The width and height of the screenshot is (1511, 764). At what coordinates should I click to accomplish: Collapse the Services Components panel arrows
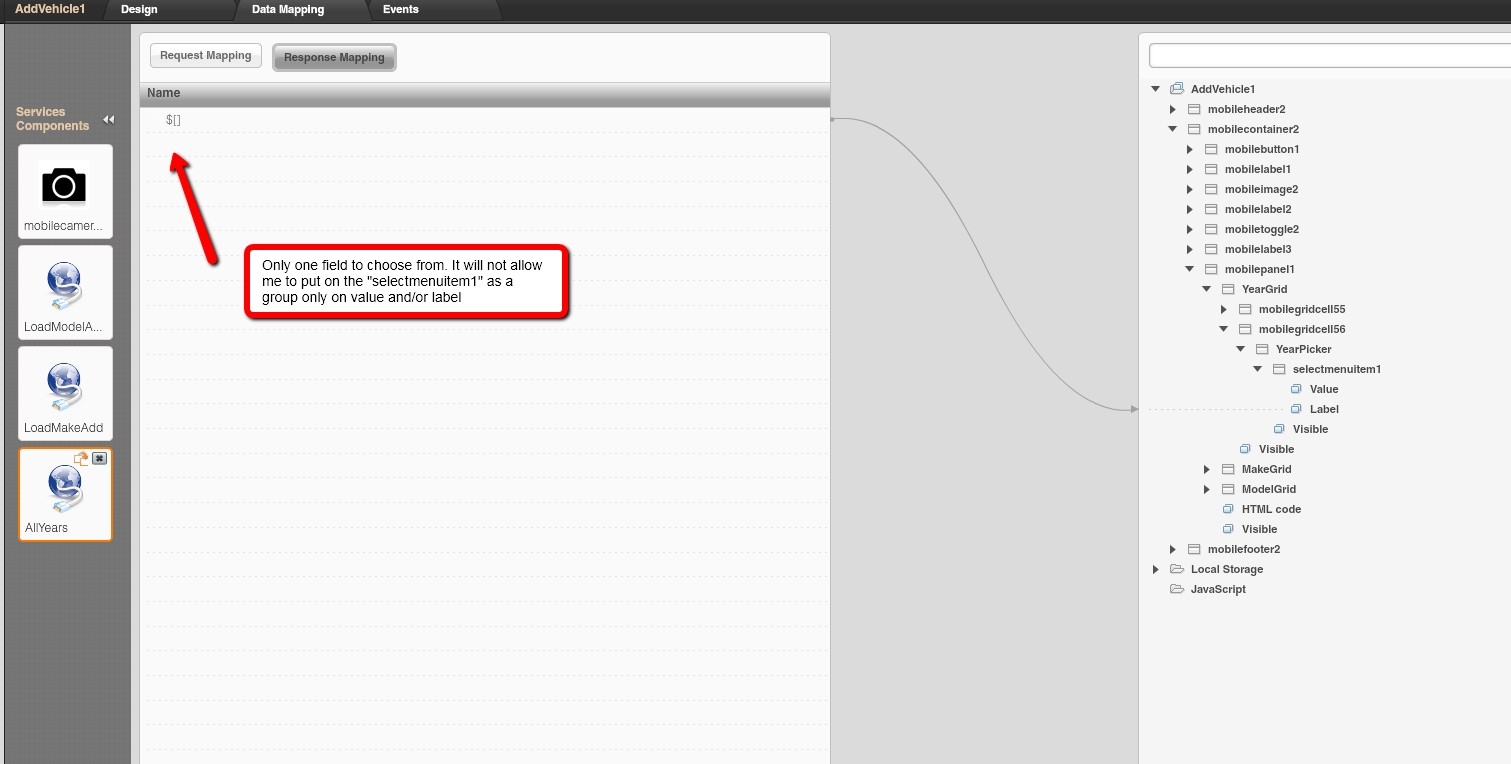(108, 119)
